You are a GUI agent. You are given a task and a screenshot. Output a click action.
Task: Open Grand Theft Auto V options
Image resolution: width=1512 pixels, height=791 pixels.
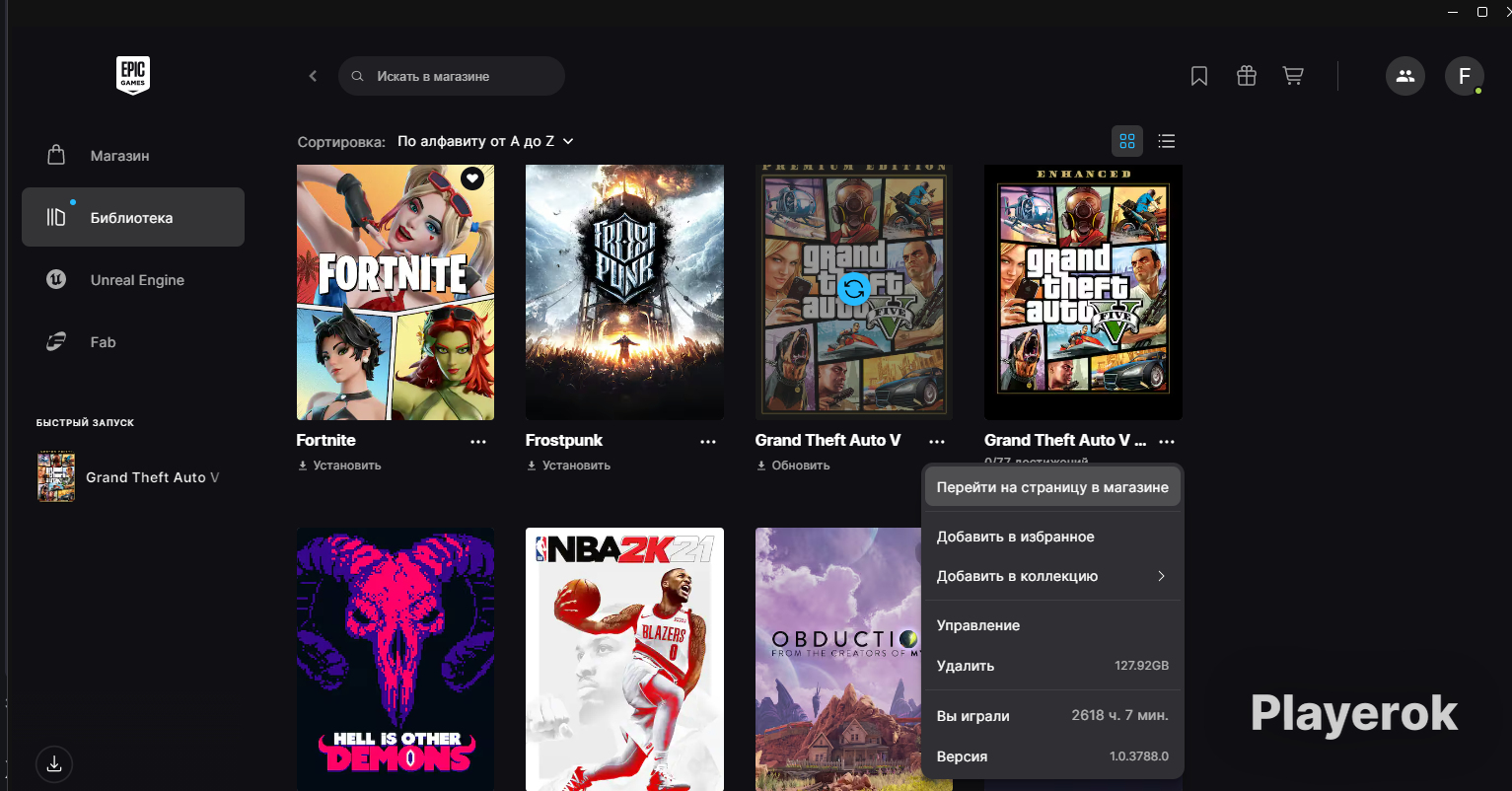[937, 442]
